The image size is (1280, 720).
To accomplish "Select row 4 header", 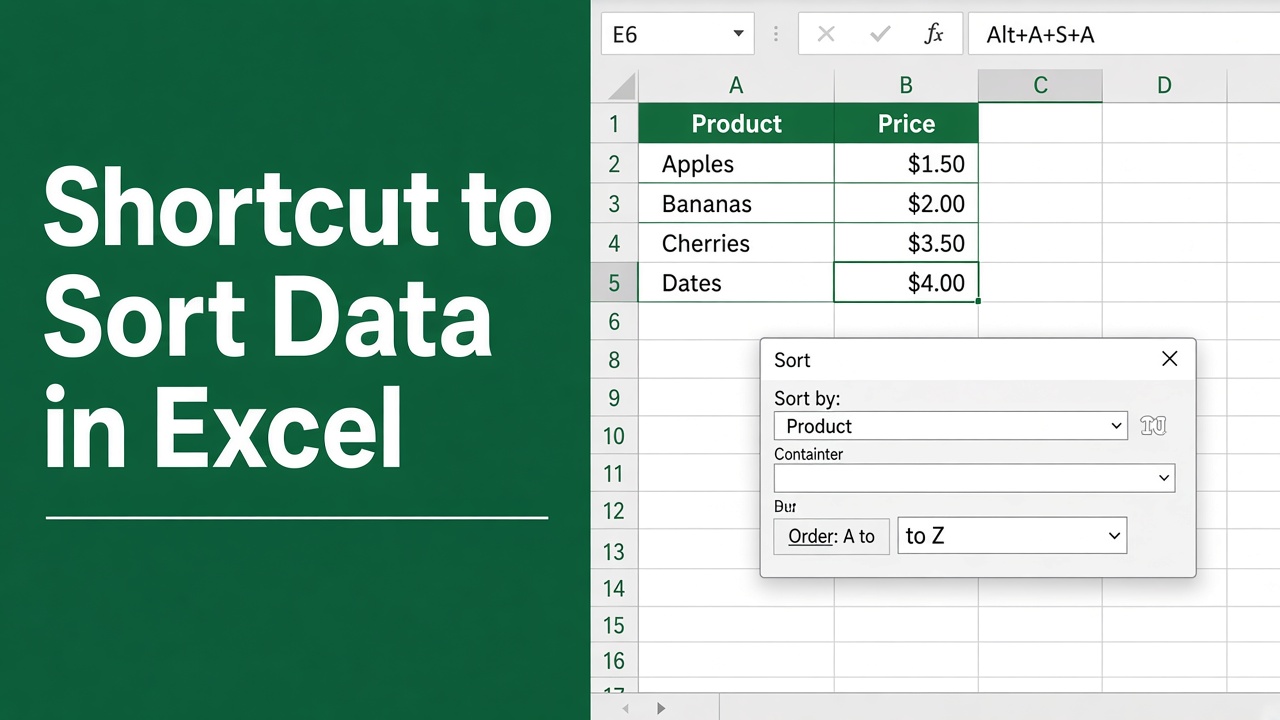I will point(614,243).
